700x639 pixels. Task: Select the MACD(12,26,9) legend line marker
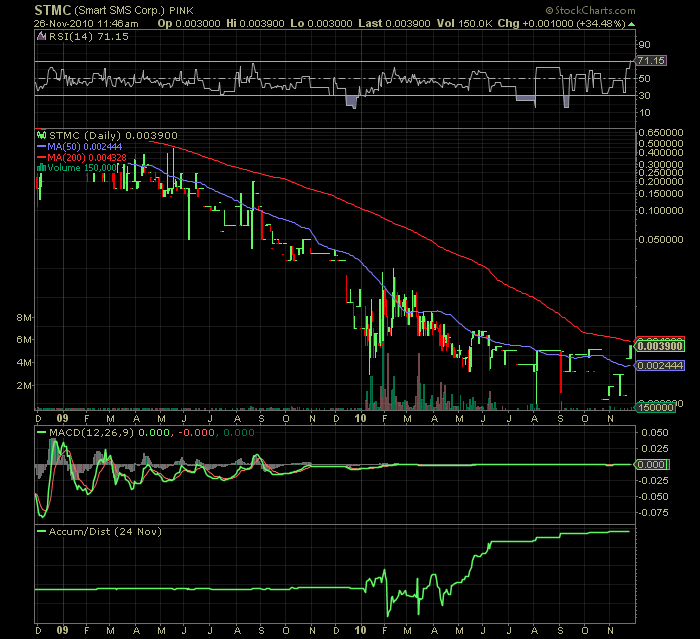[x=41, y=432]
